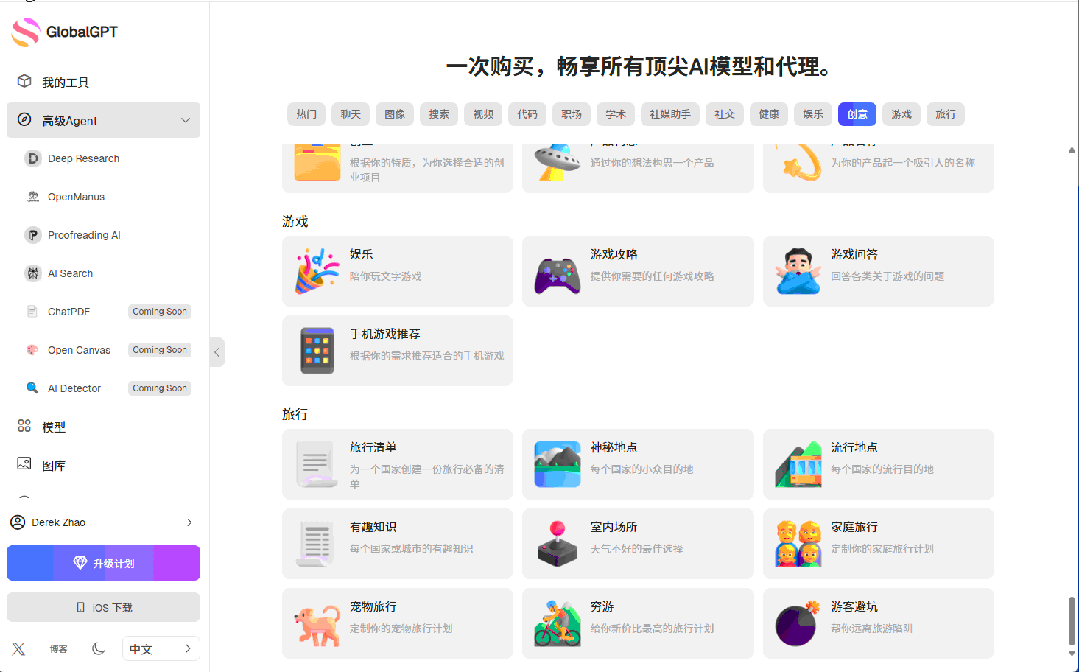Launch the OpenManus agent
Image resolution: width=1079 pixels, height=672 pixels.
click(x=78, y=196)
